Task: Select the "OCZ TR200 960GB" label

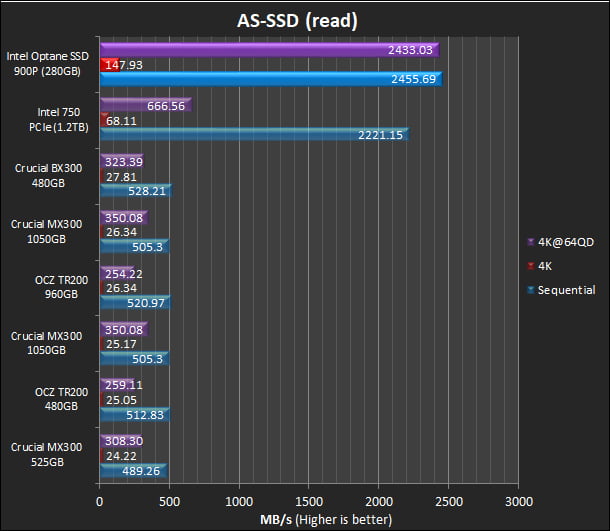Action: pyautogui.click(x=61, y=287)
